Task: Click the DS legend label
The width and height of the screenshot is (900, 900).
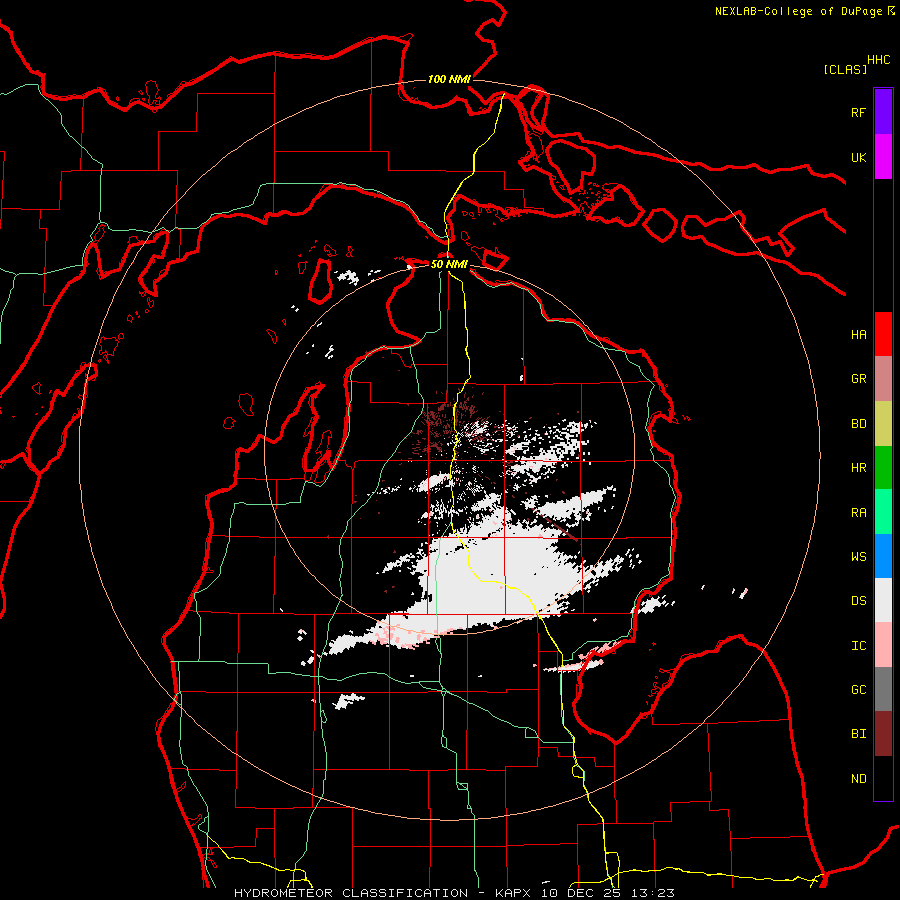Action: pyautogui.click(x=858, y=601)
